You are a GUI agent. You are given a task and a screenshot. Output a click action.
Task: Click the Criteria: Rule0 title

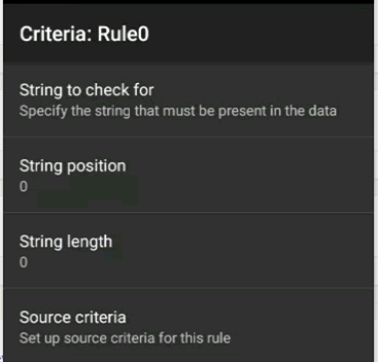(x=84, y=34)
